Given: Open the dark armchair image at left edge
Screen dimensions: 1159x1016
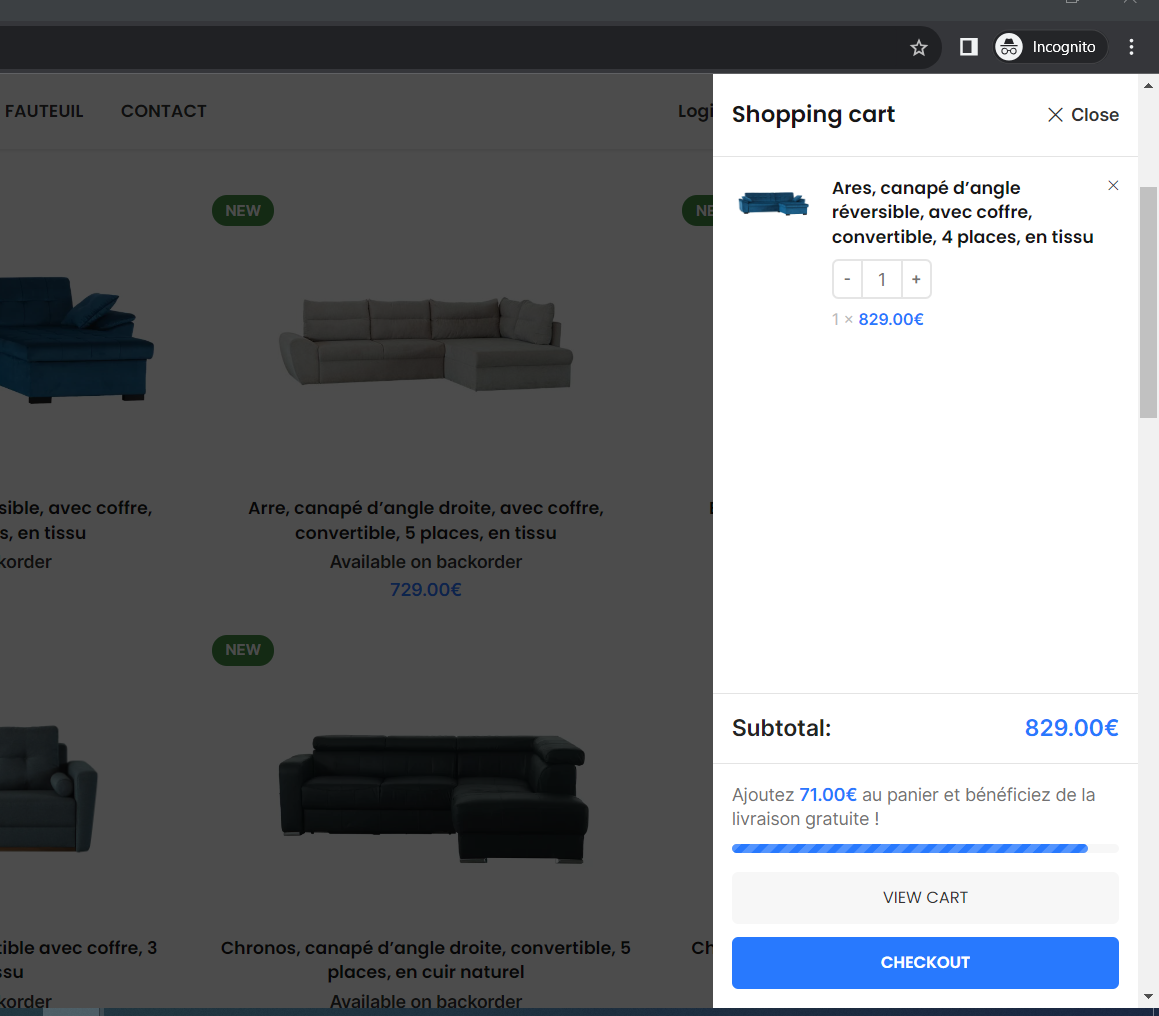Looking at the screenshot, I should click(49, 788).
